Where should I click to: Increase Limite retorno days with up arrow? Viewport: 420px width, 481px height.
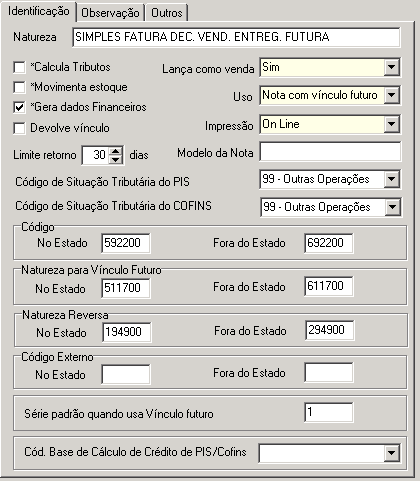tap(116, 151)
